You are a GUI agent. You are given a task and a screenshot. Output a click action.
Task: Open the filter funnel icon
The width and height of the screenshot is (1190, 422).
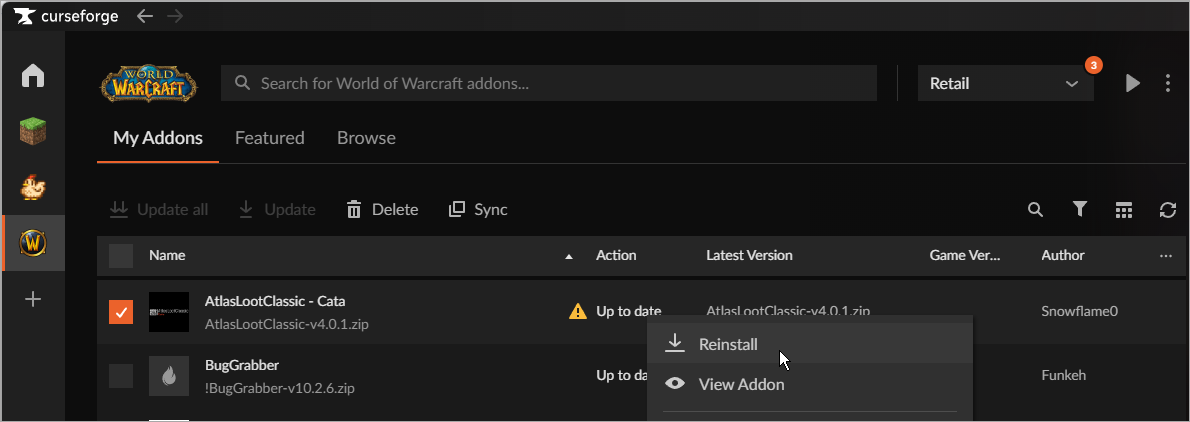(x=1080, y=209)
